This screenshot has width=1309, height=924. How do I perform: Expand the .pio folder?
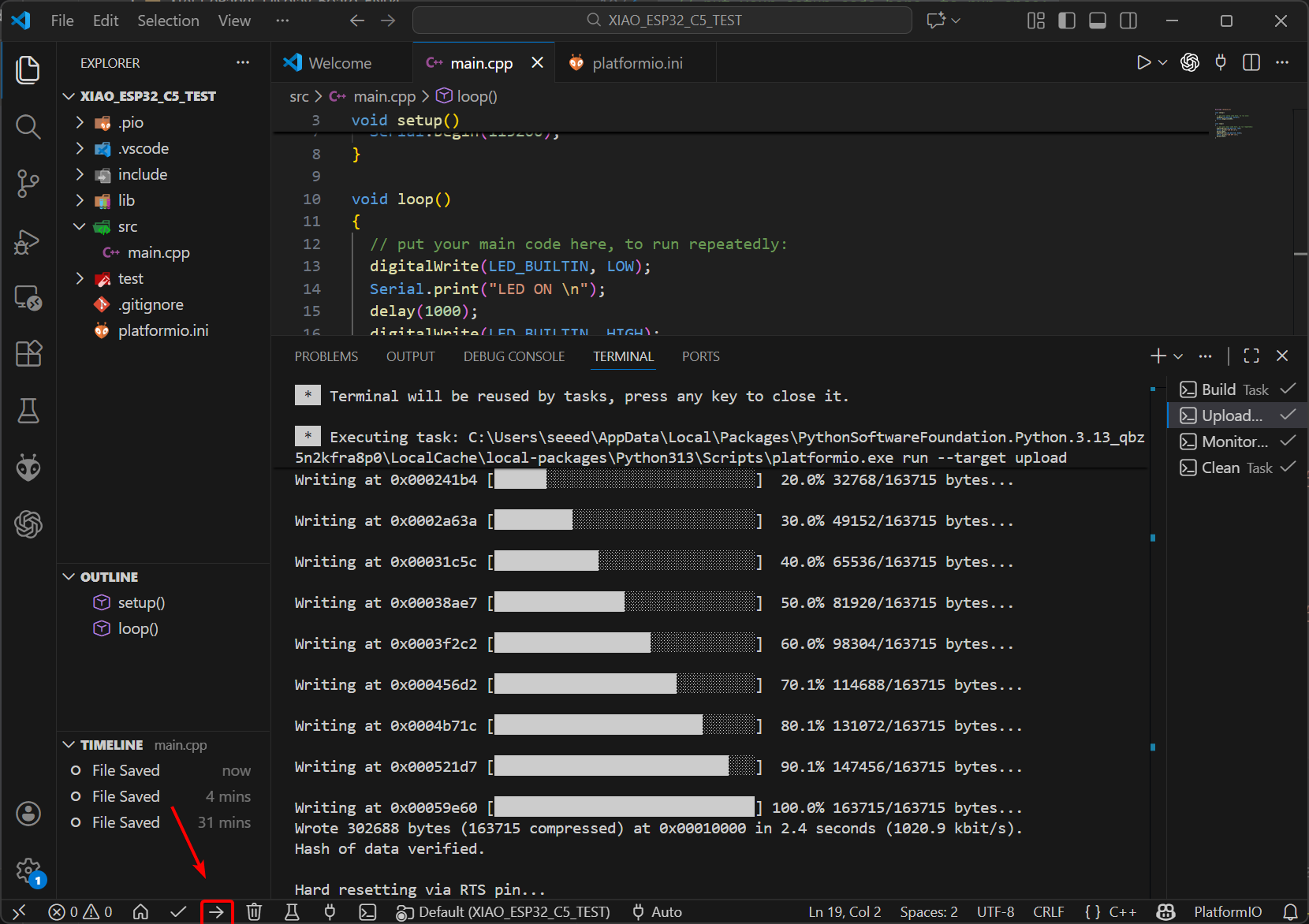click(131, 122)
